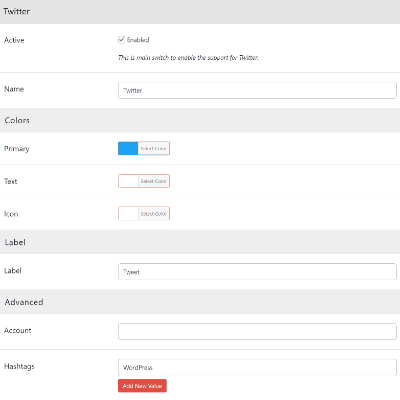Click Select Color button for Text
Screen dimensions: 400x400
coord(154,181)
